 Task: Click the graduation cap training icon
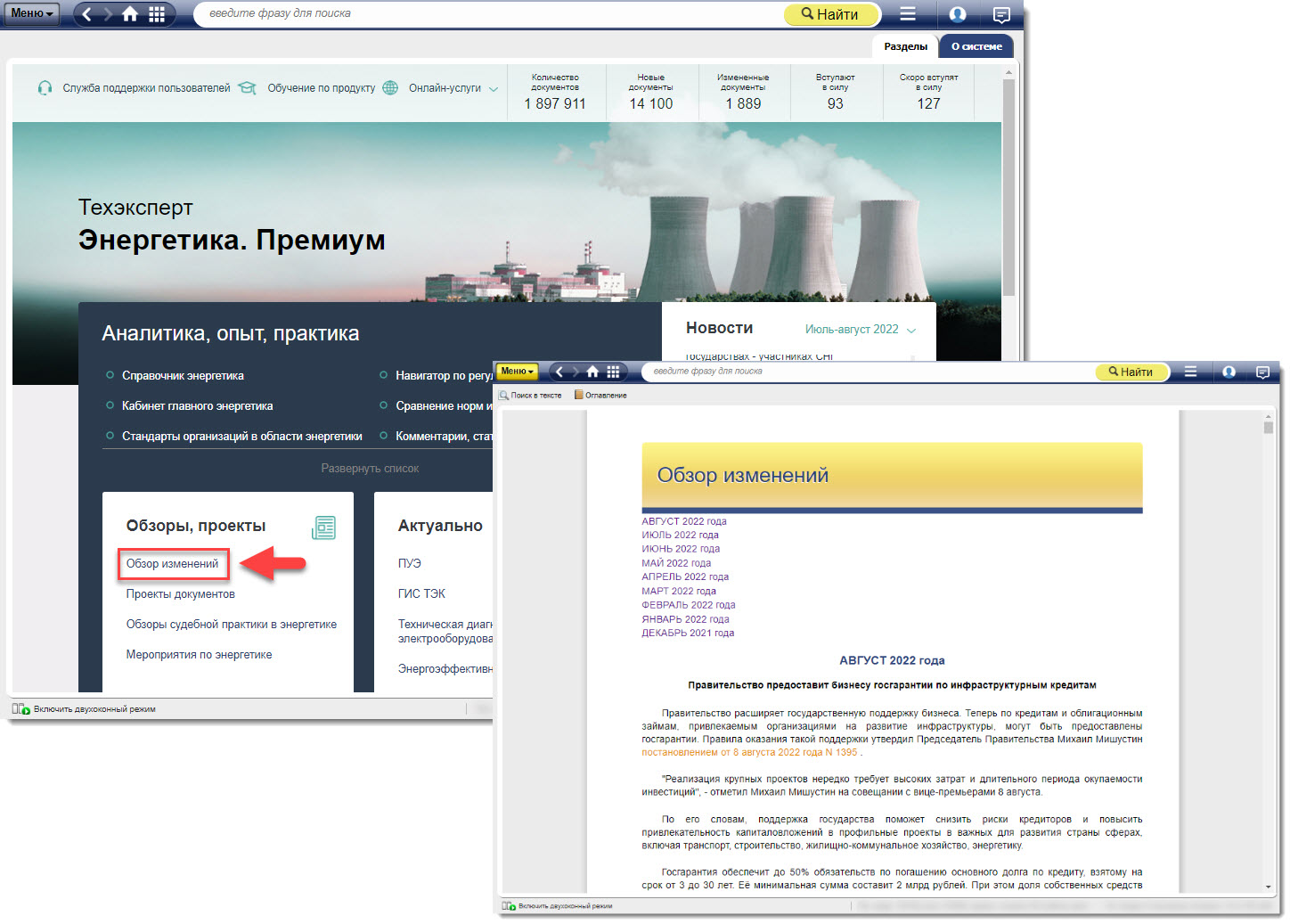[248, 88]
